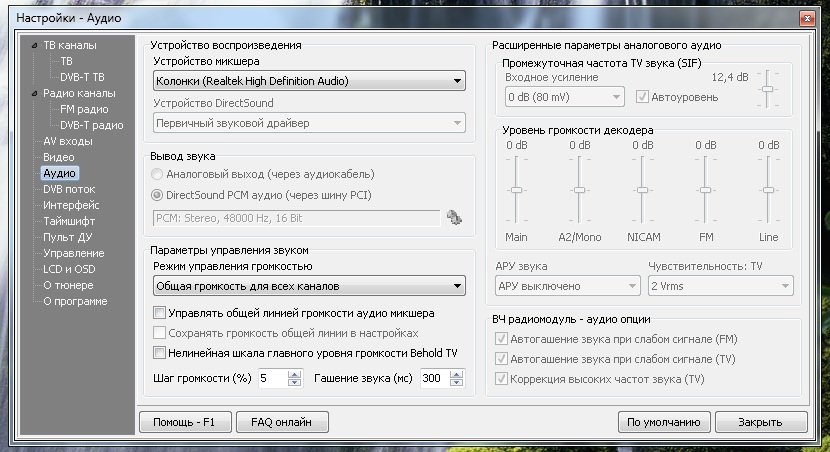Click the Main decoder volume slider
830x452 pixels.
pos(516,190)
